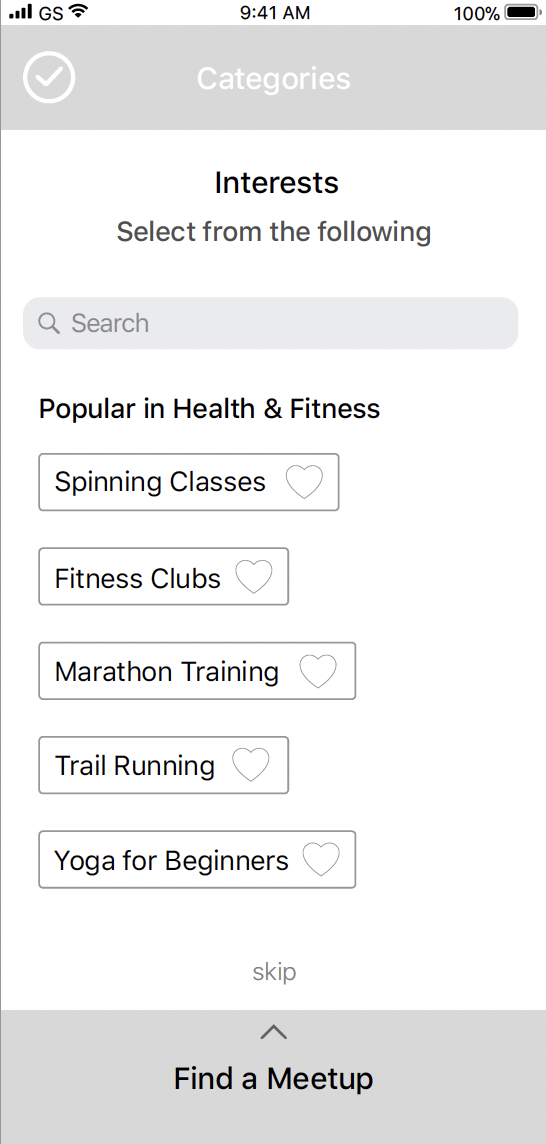Image resolution: width=546 pixels, height=1144 pixels.
Task: Favorite Fitness Clubs with heart icon
Action: pos(254,577)
